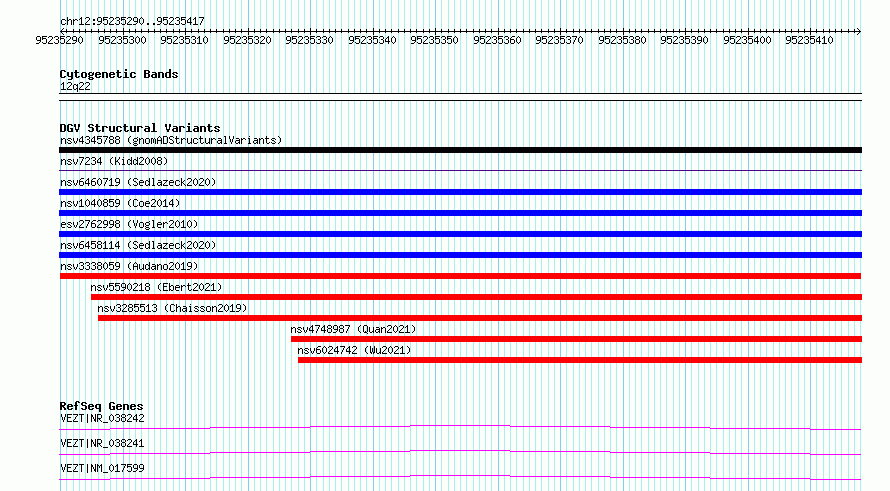This screenshot has width=890, height=491.
Task: Select the VEZT|NR_038242 transcript label
Action: (x=102, y=418)
